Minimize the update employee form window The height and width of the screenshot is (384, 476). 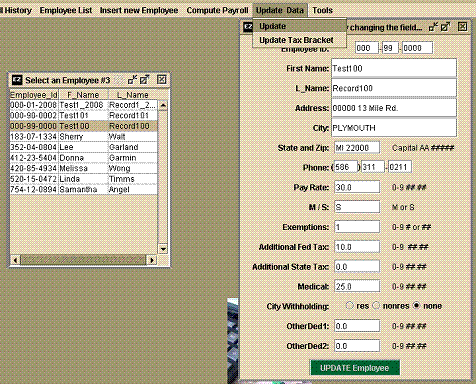(433, 27)
